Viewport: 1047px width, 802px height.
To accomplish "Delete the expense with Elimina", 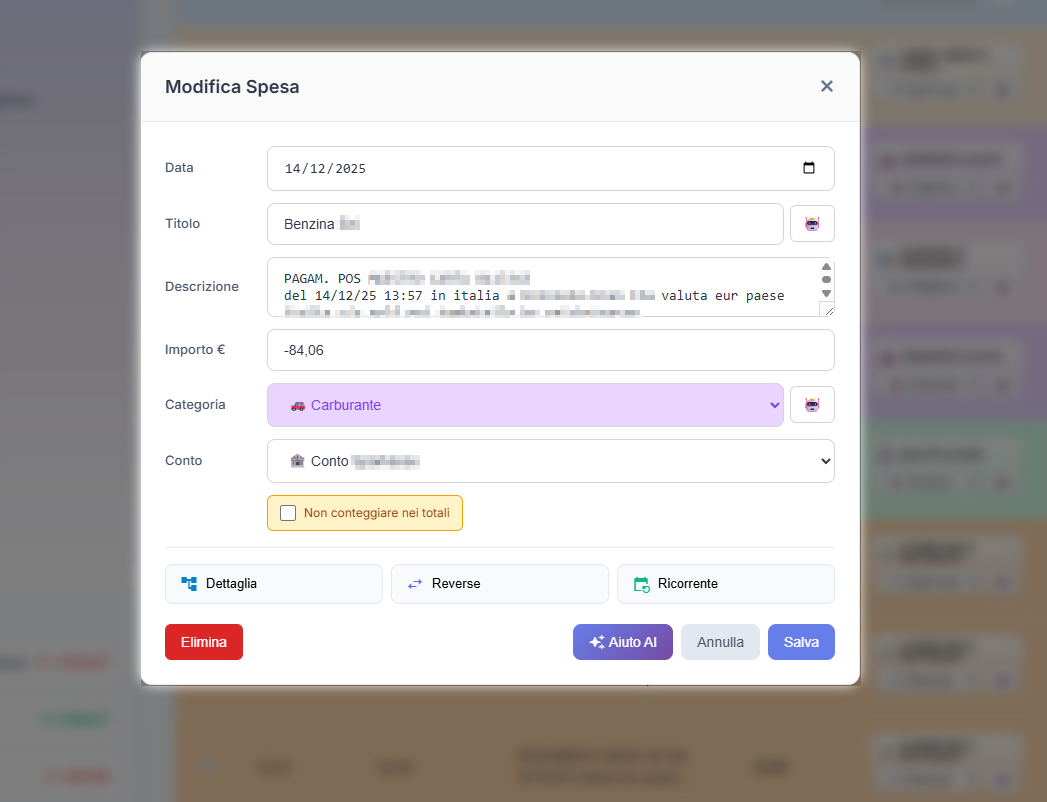I will click(204, 642).
